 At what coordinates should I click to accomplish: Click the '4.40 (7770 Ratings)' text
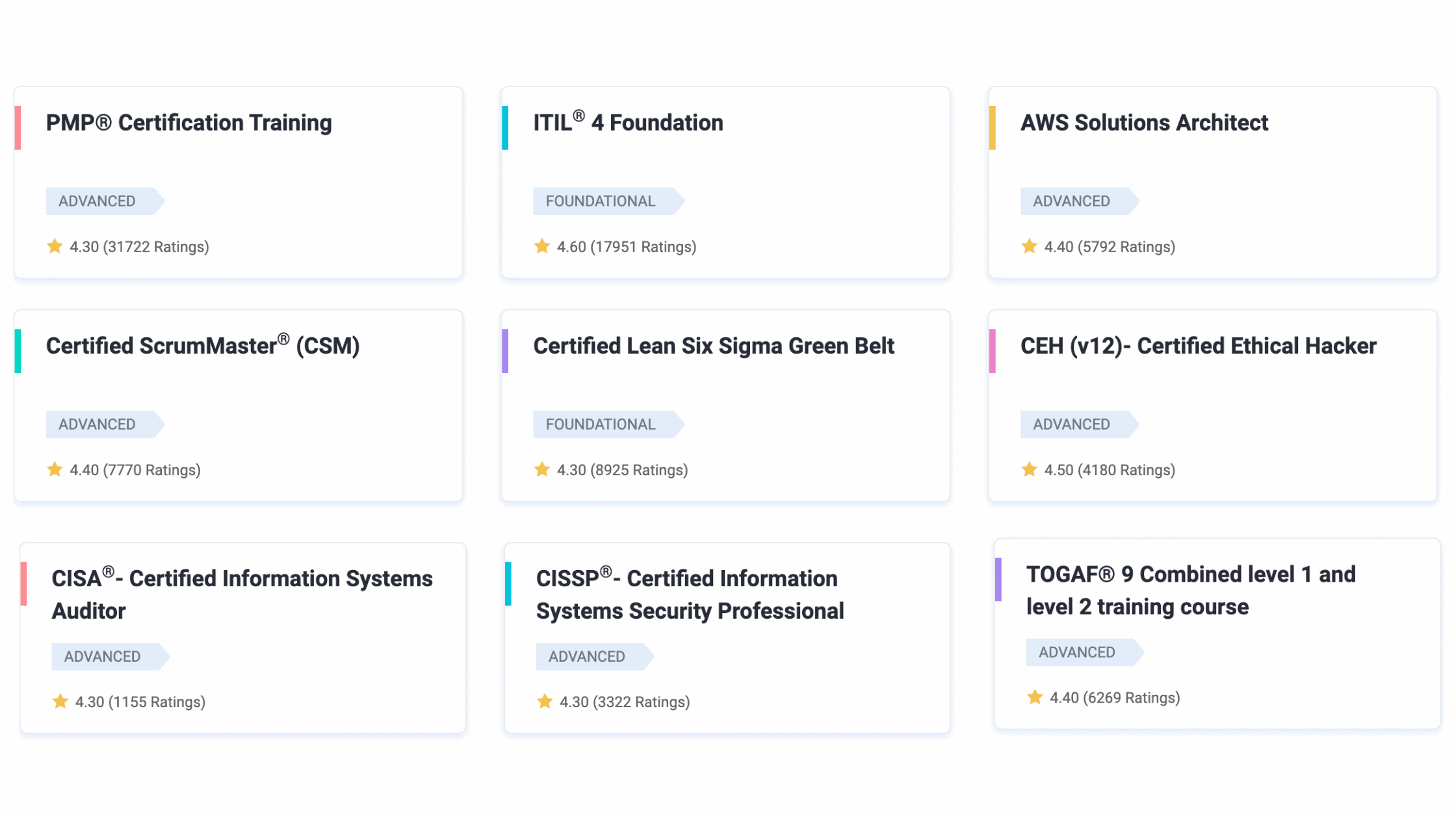click(x=135, y=470)
